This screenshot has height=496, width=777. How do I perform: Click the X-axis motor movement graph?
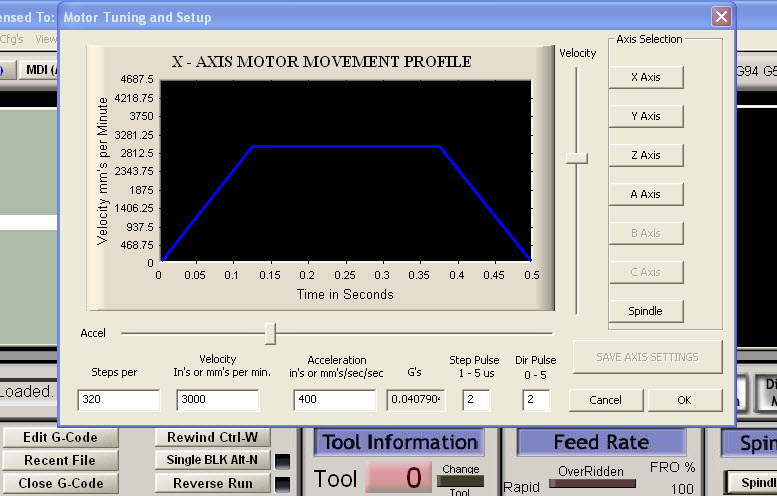coord(346,170)
